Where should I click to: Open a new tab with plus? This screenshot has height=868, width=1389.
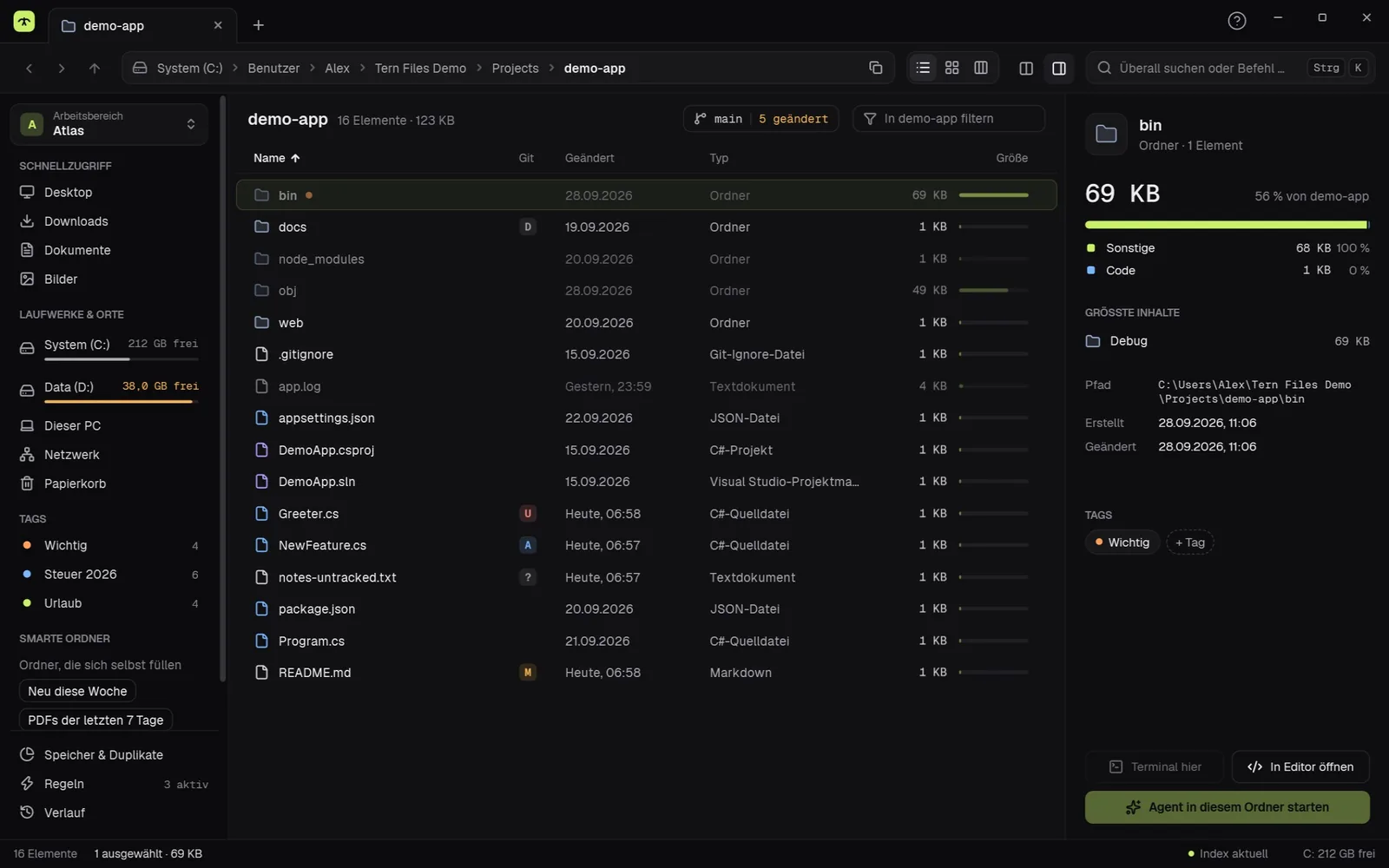258,25
